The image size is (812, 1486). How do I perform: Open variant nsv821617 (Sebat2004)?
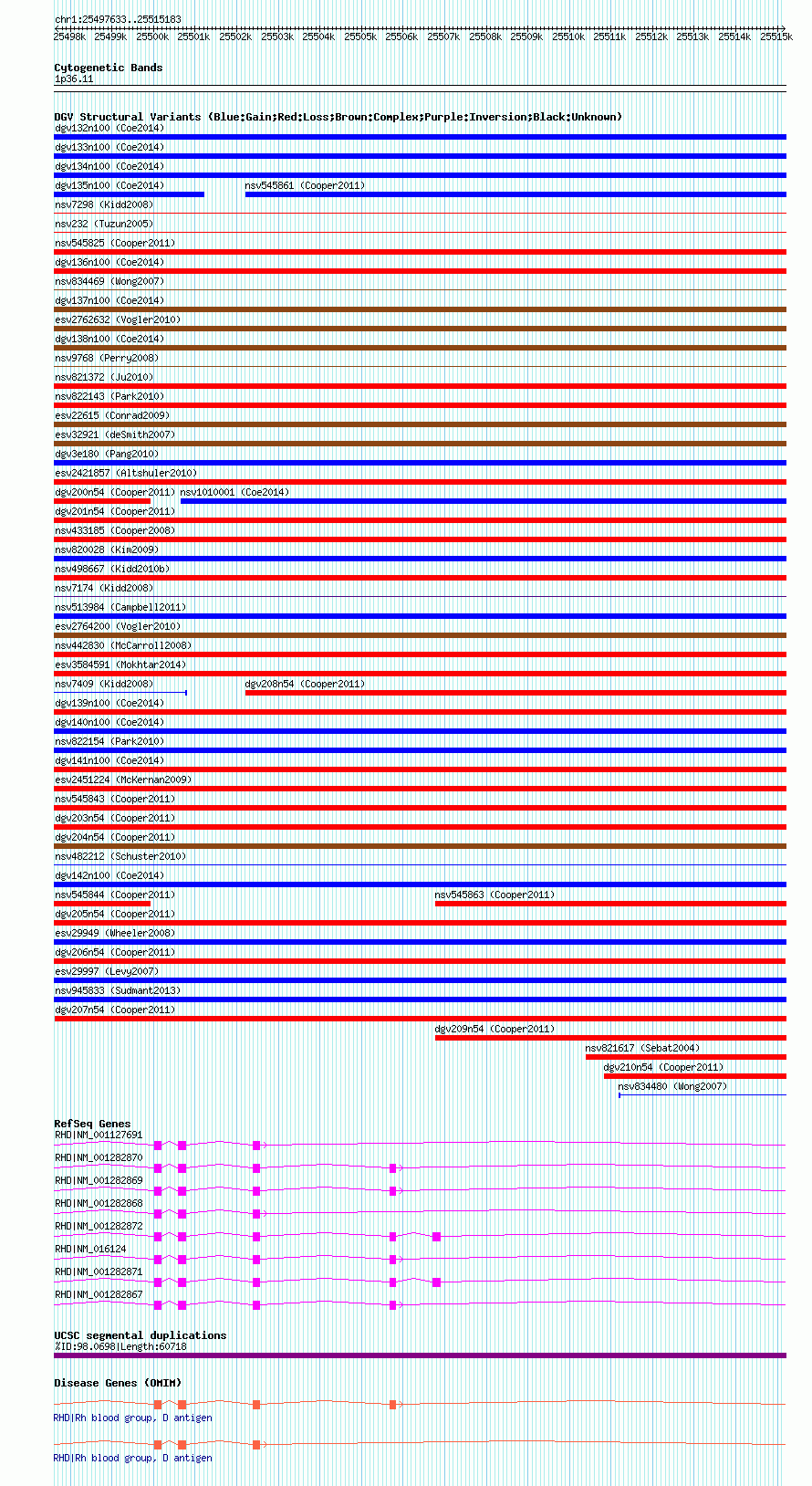tap(642, 1048)
